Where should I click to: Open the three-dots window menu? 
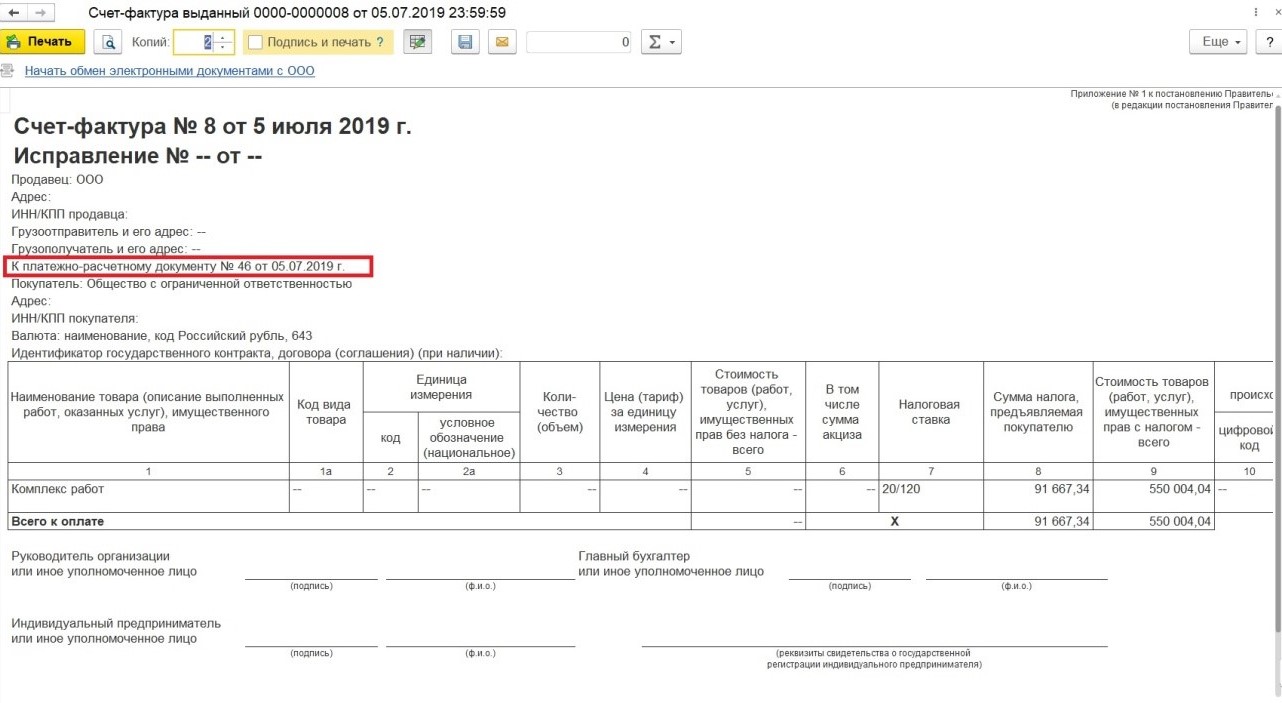pyautogui.click(x=1254, y=13)
